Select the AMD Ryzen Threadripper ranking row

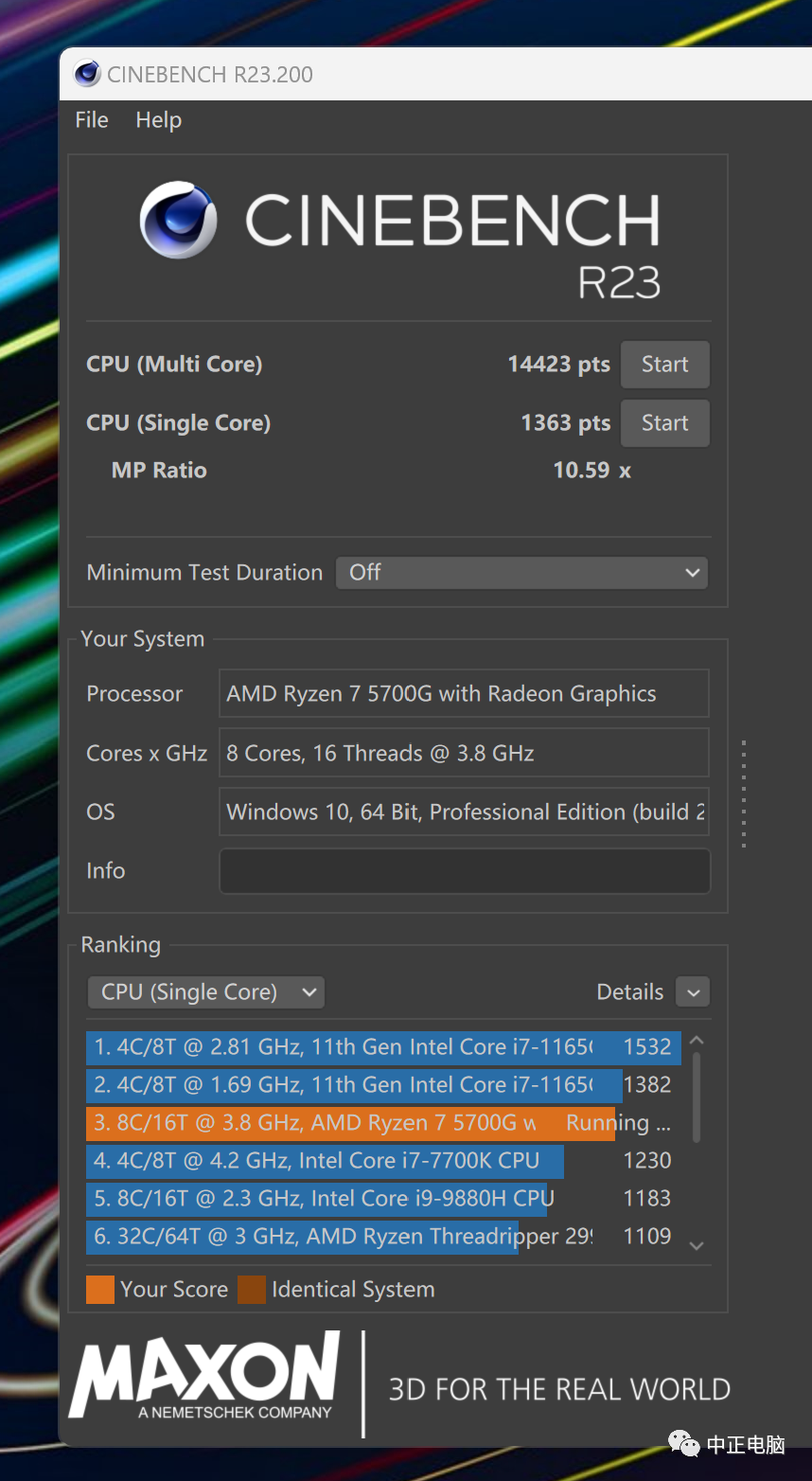tap(383, 1237)
